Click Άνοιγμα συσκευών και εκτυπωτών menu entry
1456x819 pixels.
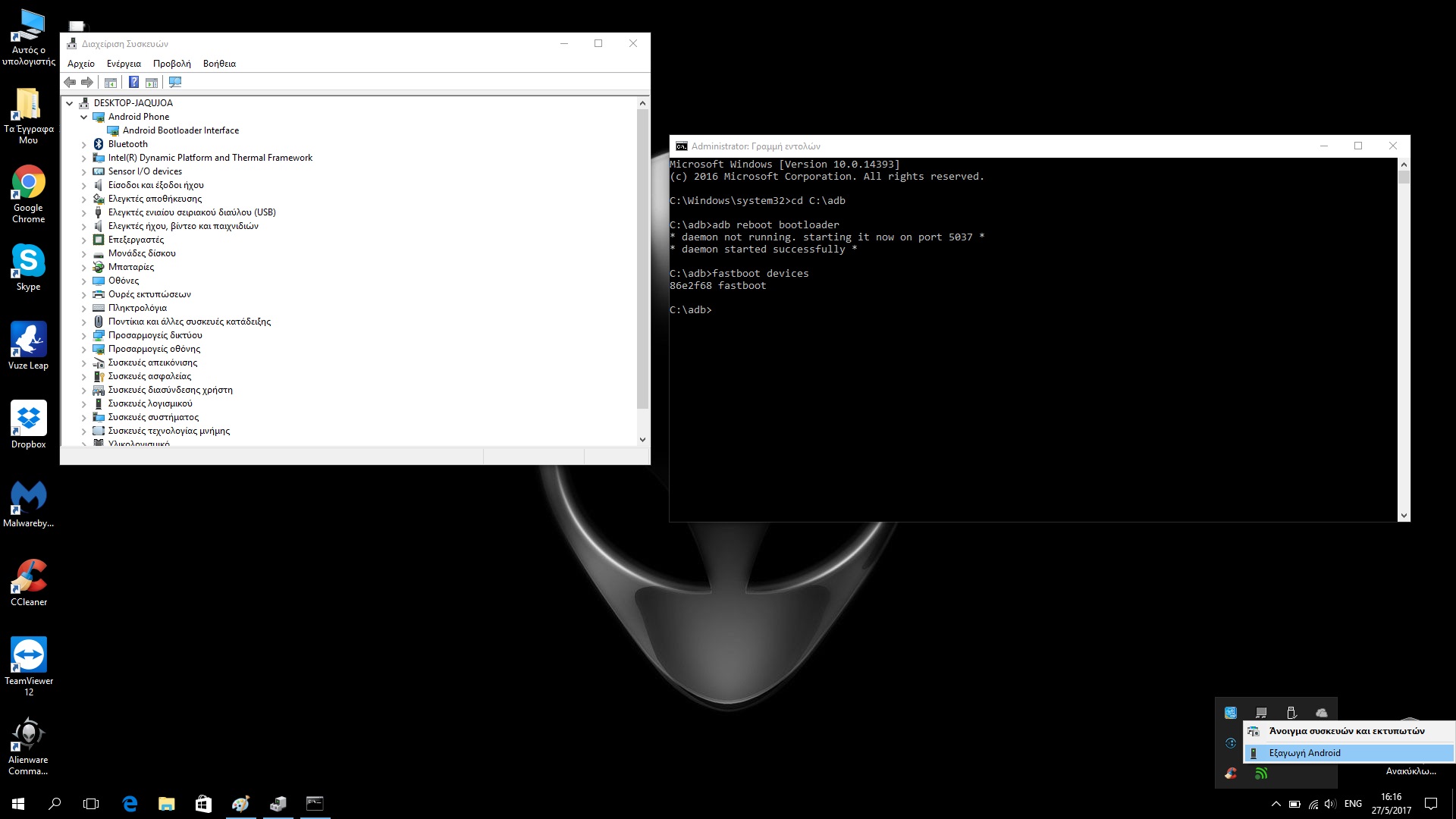(x=1346, y=731)
